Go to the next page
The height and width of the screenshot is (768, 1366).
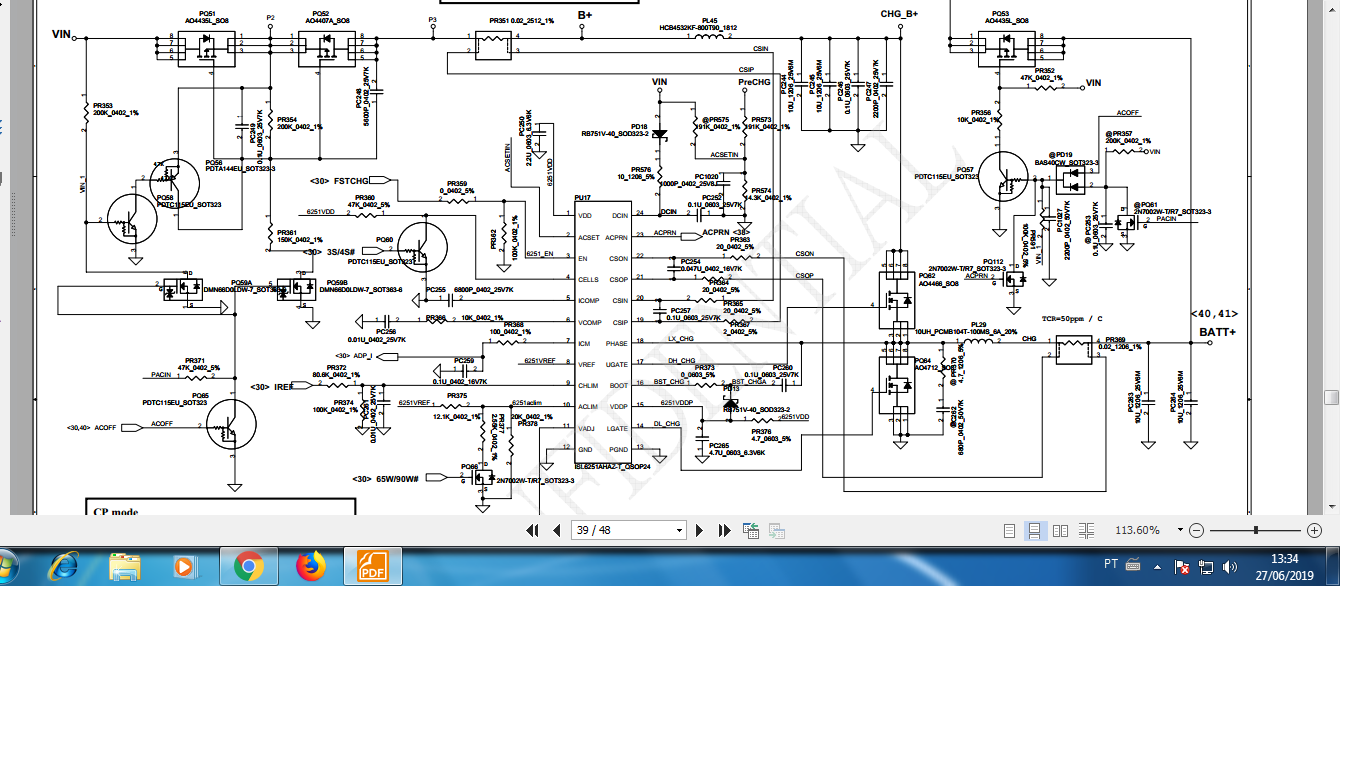[x=700, y=530]
